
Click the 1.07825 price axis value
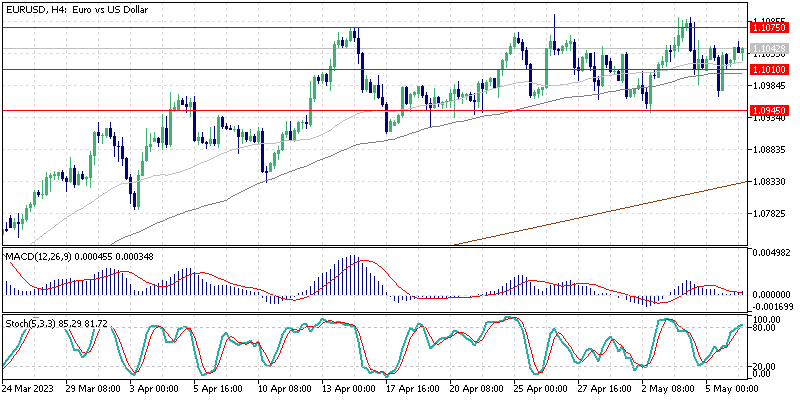pyautogui.click(x=768, y=213)
